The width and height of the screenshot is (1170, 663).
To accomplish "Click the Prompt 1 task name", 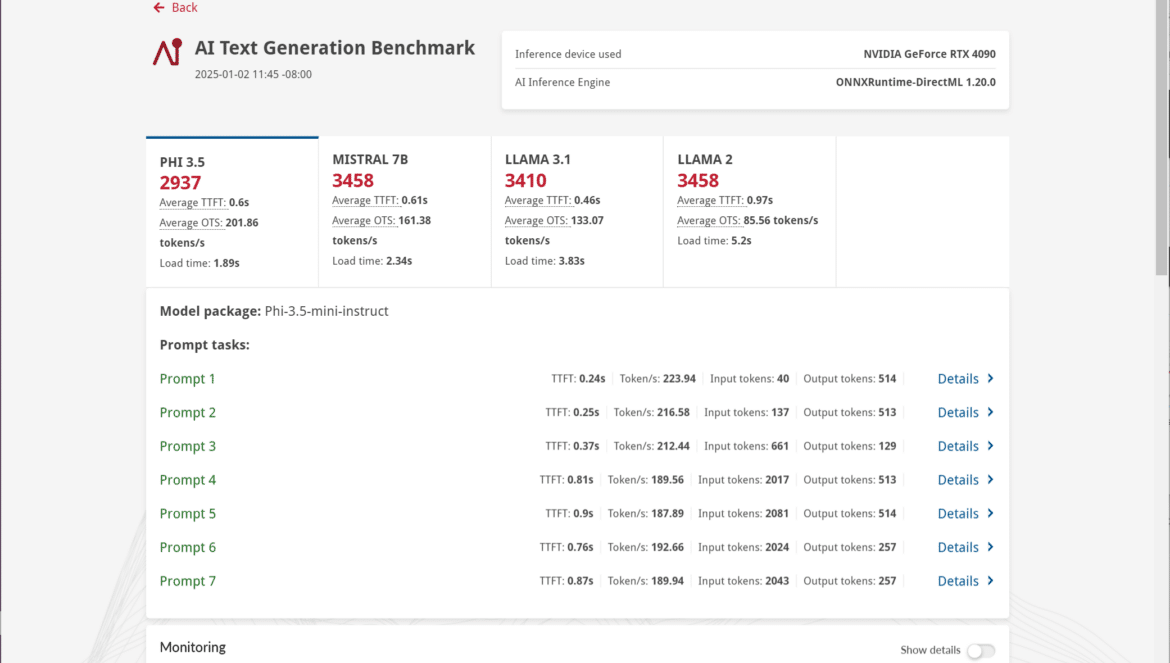I will 187,379.
